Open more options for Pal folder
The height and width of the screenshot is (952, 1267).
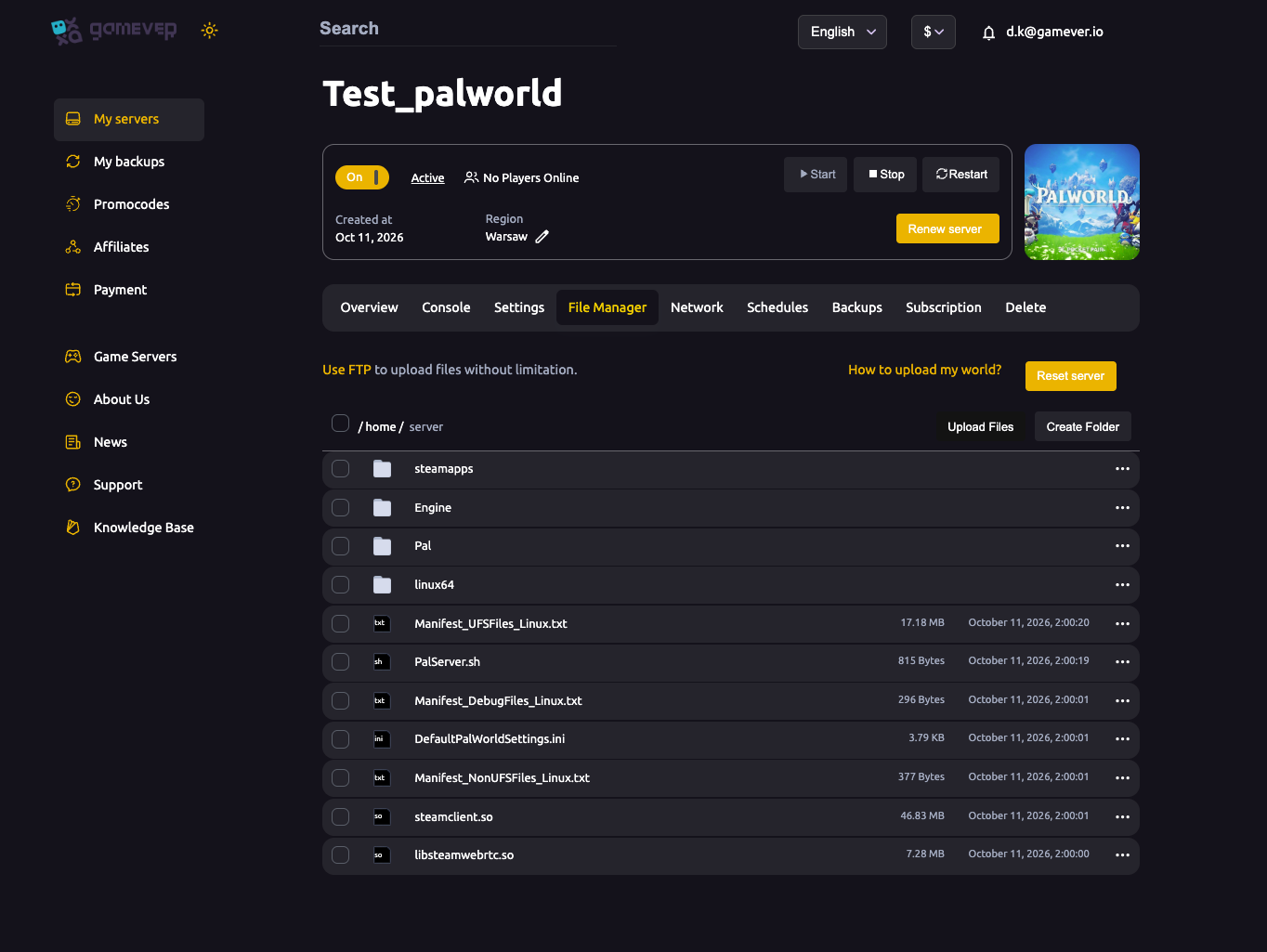(x=1122, y=546)
